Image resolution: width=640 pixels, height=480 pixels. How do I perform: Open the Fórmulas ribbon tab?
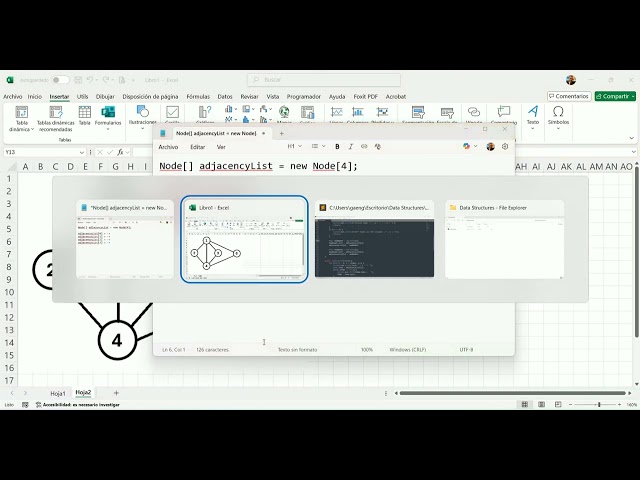(x=198, y=97)
